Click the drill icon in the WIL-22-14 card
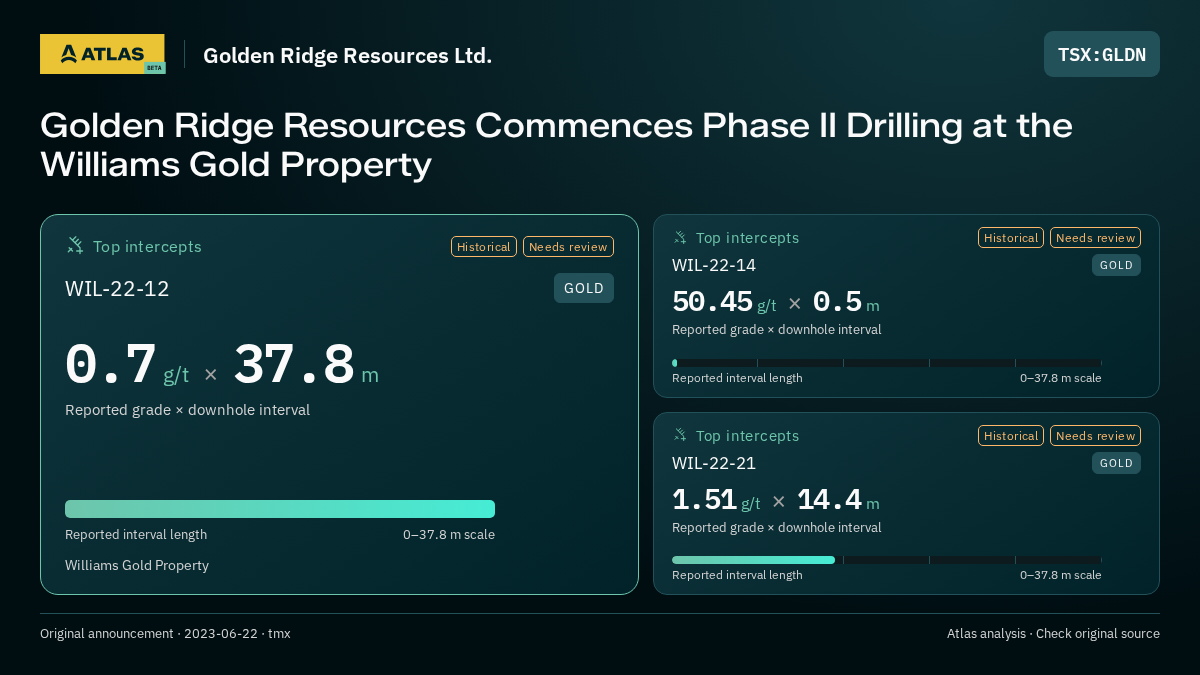Viewport: 1200px width, 675px height. click(680, 238)
